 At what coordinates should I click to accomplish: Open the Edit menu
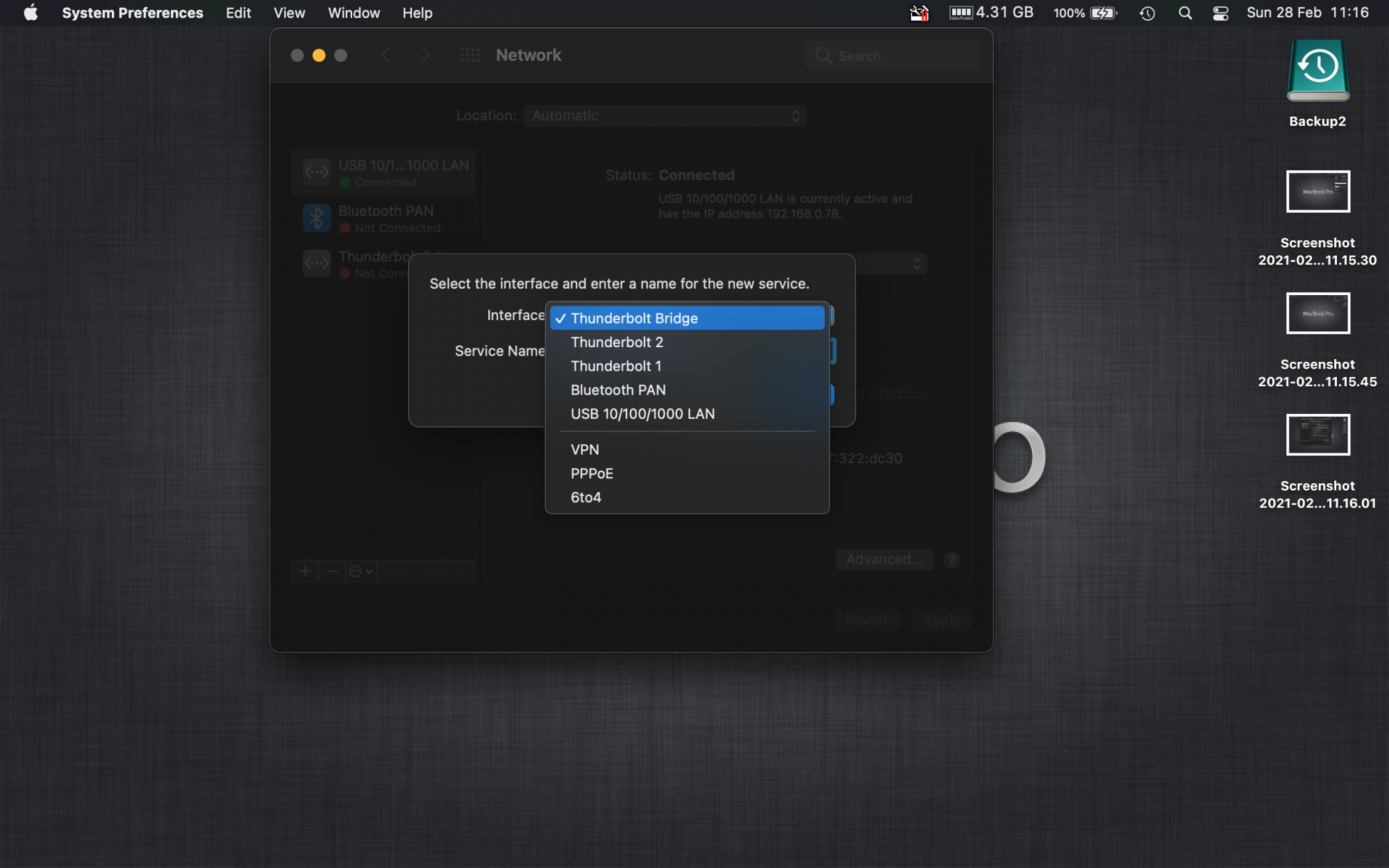238,12
